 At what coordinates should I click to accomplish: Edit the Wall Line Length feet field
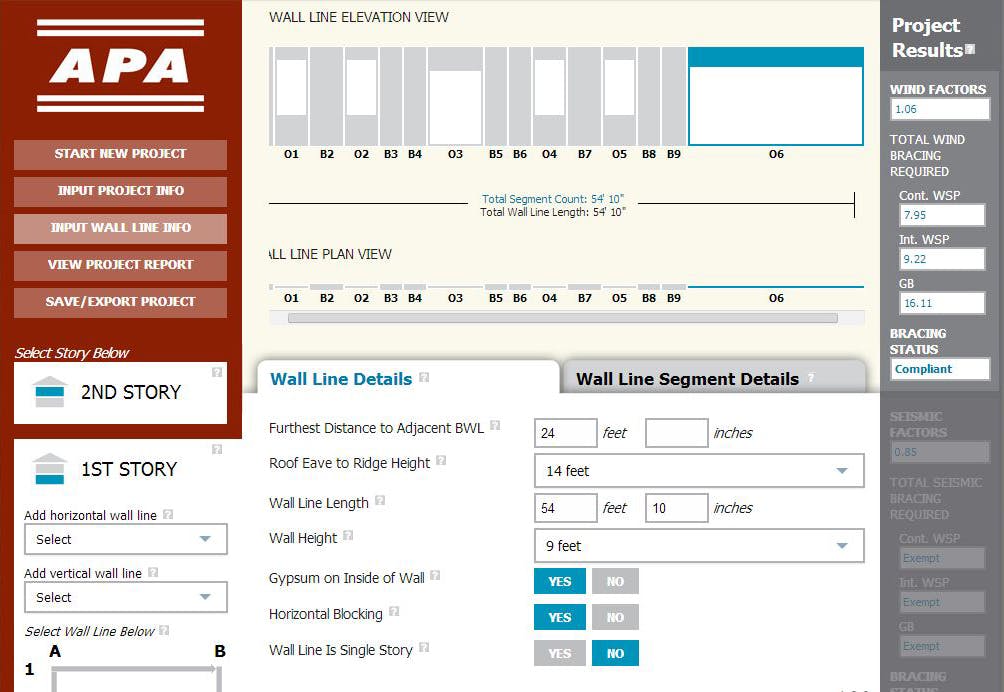pos(565,508)
